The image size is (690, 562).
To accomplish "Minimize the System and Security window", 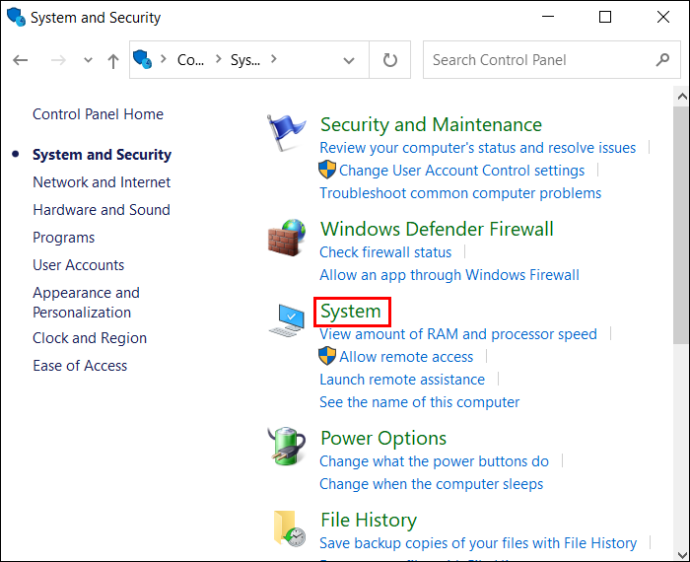I will click(x=548, y=17).
